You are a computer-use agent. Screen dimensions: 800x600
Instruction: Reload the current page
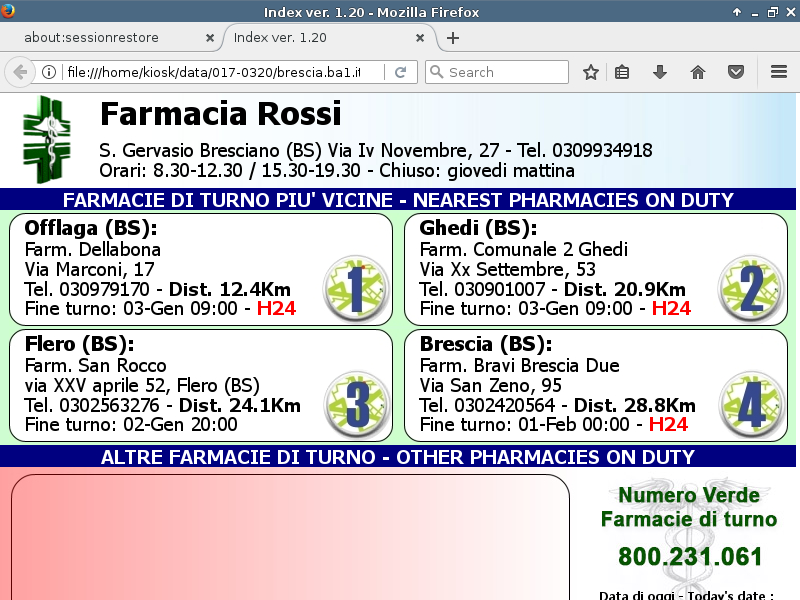tap(400, 72)
